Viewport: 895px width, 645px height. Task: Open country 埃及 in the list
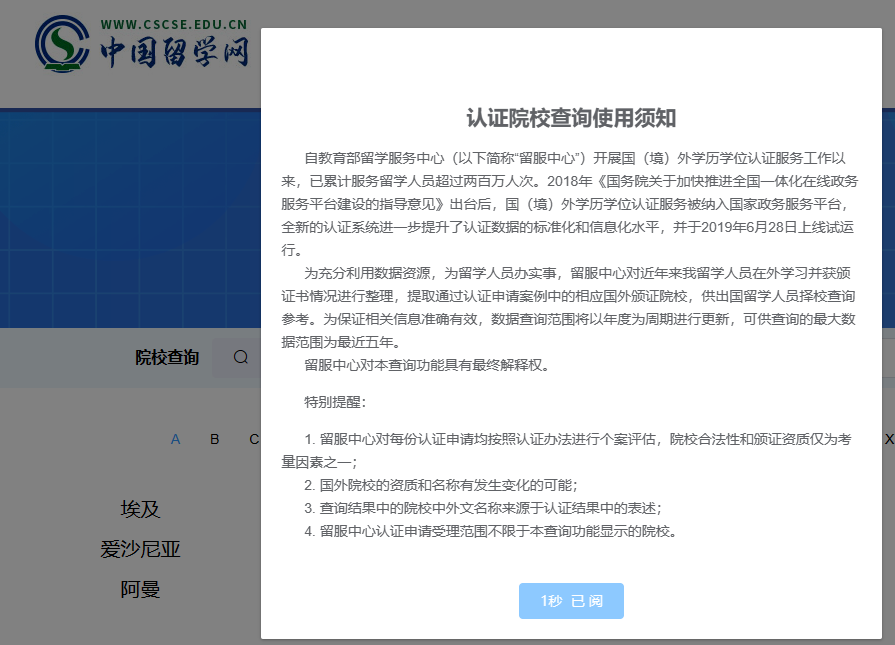pos(140,509)
